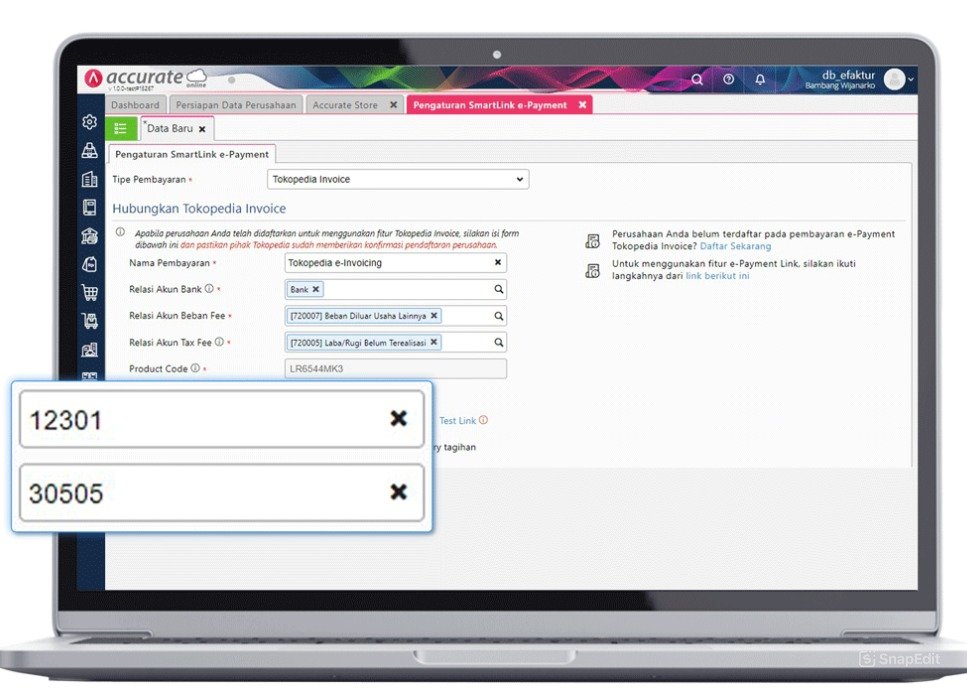Open the notifications bell
967x696 pixels.
pos(760,80)
